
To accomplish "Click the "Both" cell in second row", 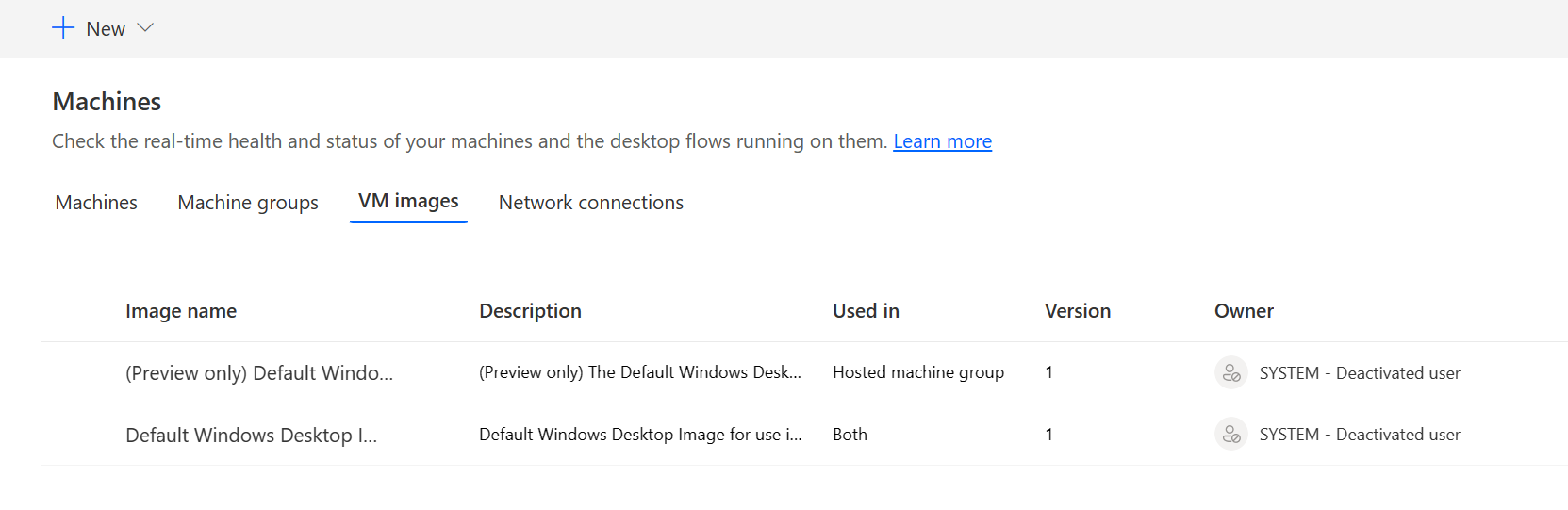I will click(x=850, y=435).
